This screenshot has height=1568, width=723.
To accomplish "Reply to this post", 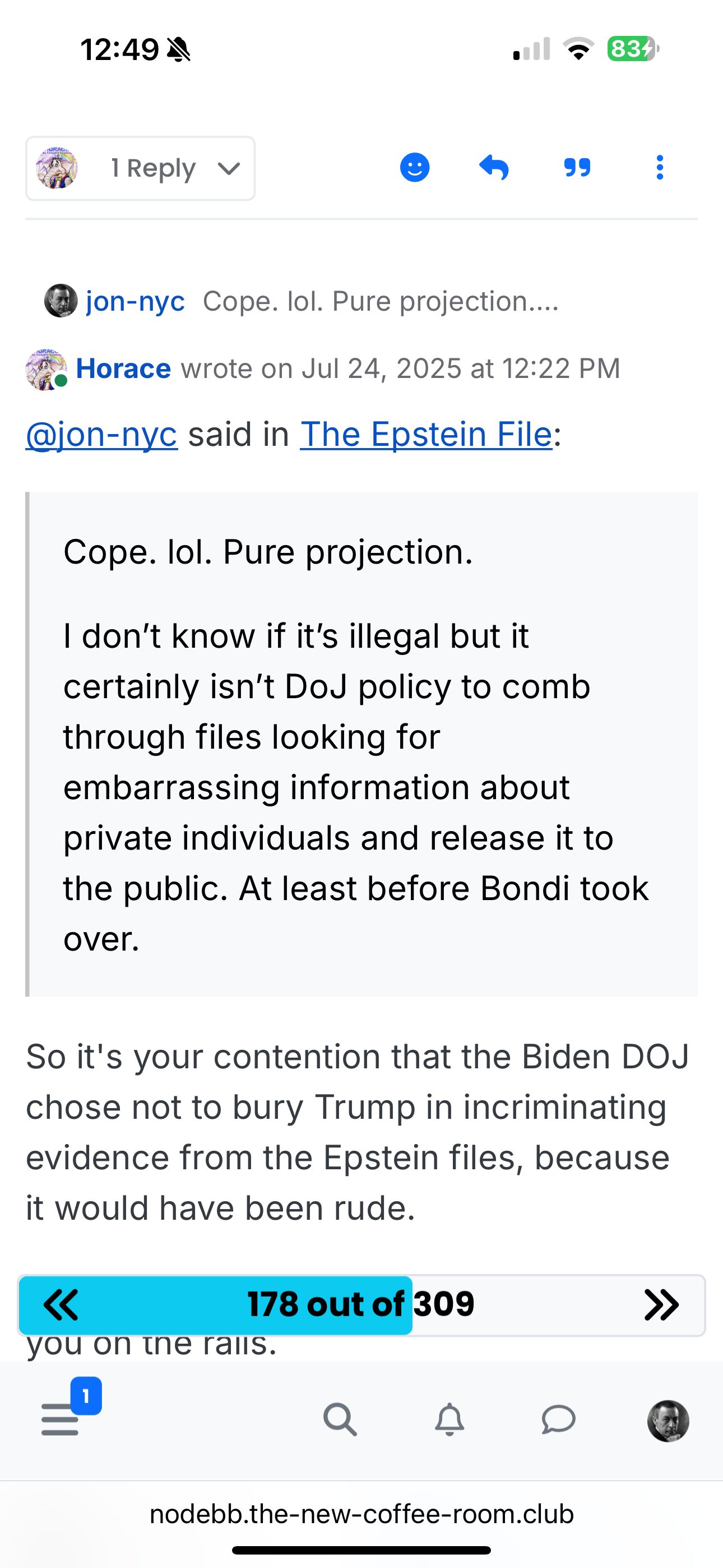I will (494, 167).
